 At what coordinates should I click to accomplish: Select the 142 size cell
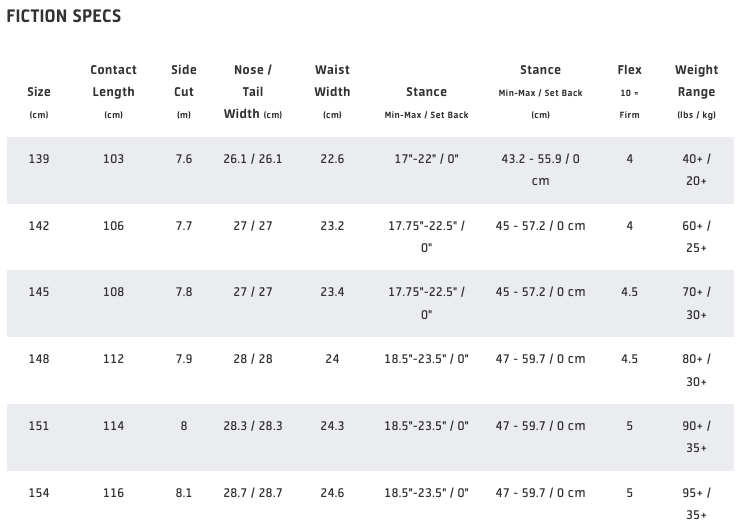point(39,226)
